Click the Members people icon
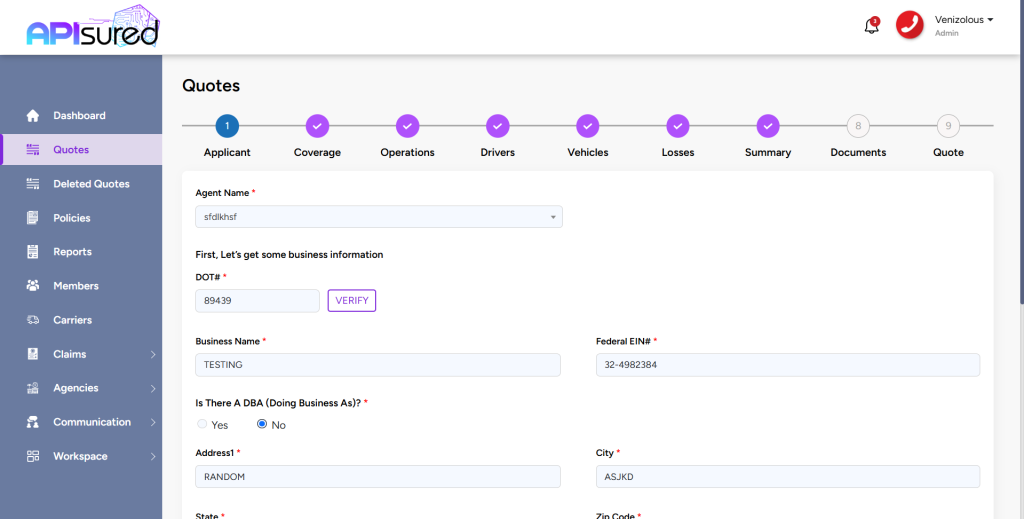This screenshot has height=519, width=1024. pos(33,286)
